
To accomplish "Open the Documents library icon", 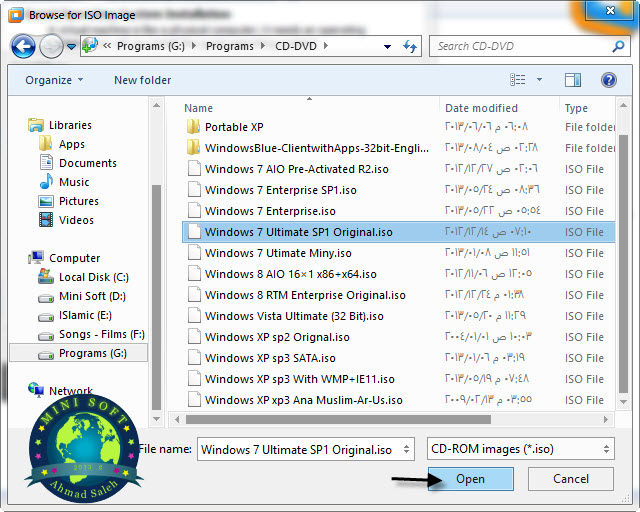I will pos(46,163).
